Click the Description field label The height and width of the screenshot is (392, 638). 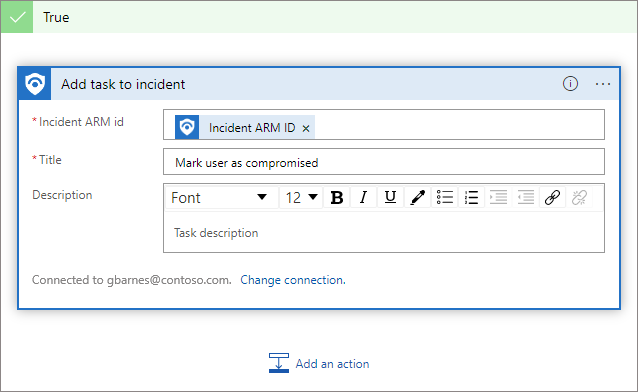(62, 195)
